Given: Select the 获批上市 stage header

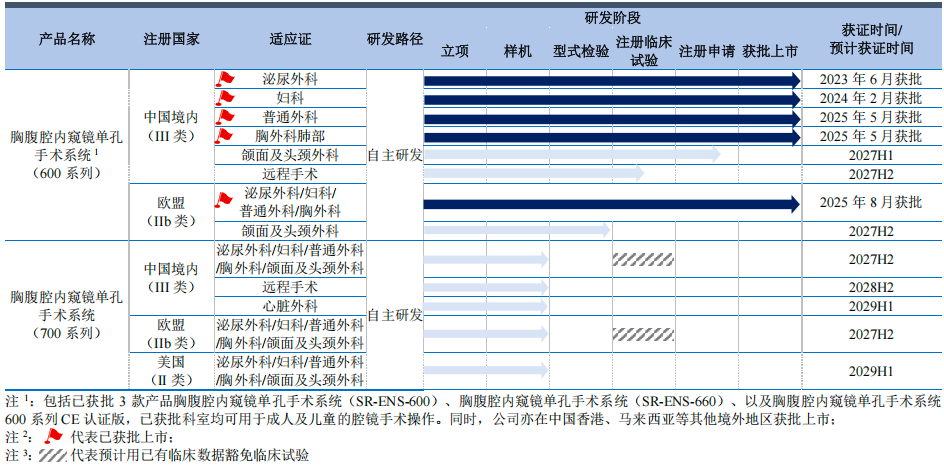Looking at the screenshot, I should [770, 52].
